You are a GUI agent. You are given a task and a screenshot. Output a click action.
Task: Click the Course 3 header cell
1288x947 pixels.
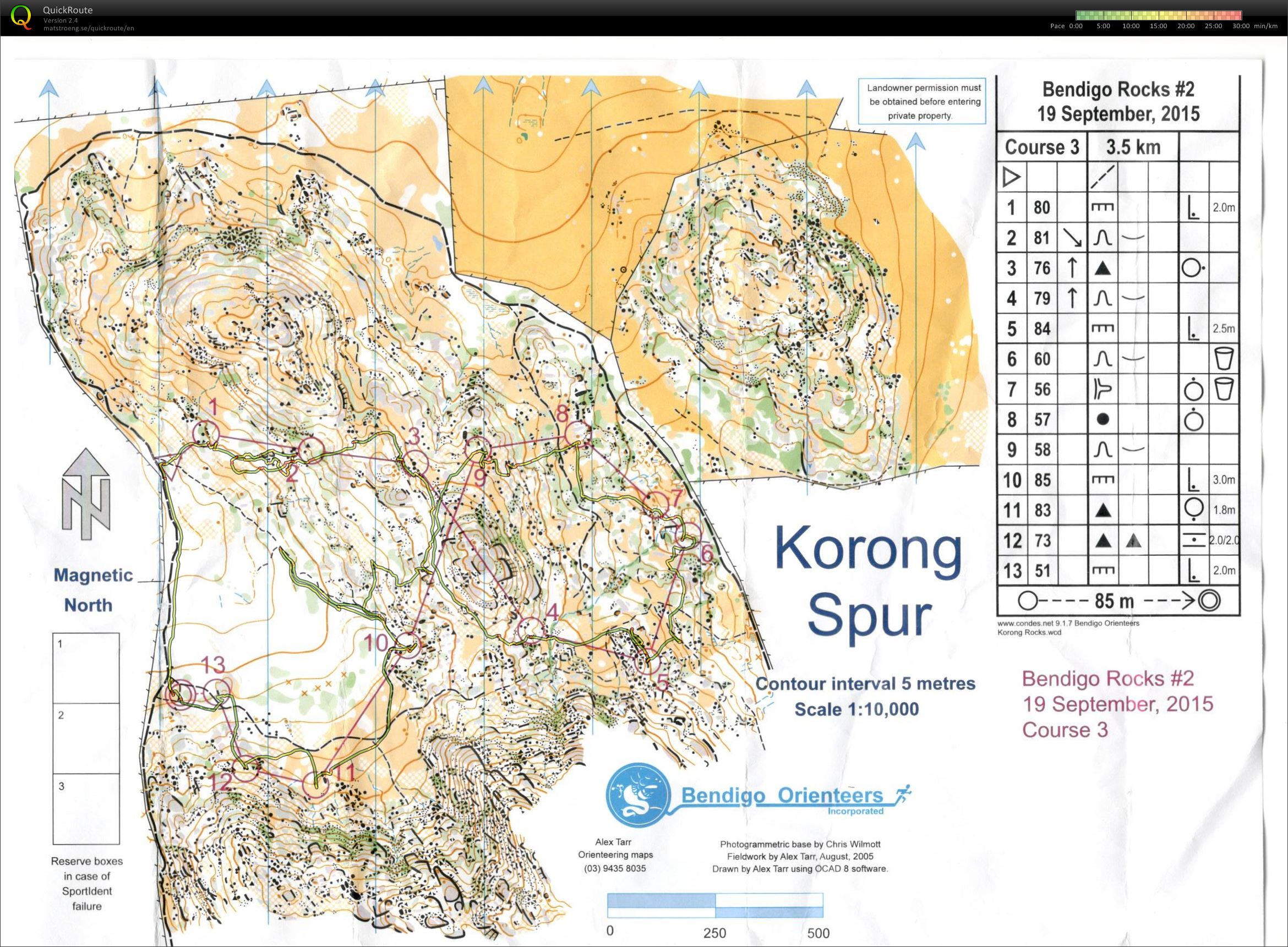1041,147
